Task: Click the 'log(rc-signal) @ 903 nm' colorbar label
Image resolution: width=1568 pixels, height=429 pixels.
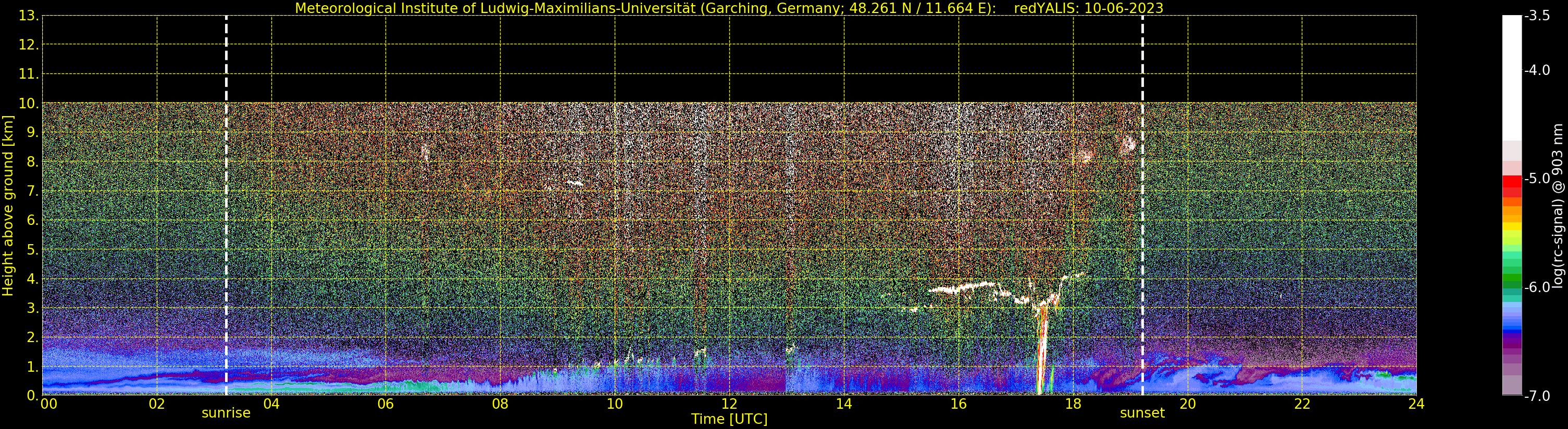Action: tap(1557, 206)
